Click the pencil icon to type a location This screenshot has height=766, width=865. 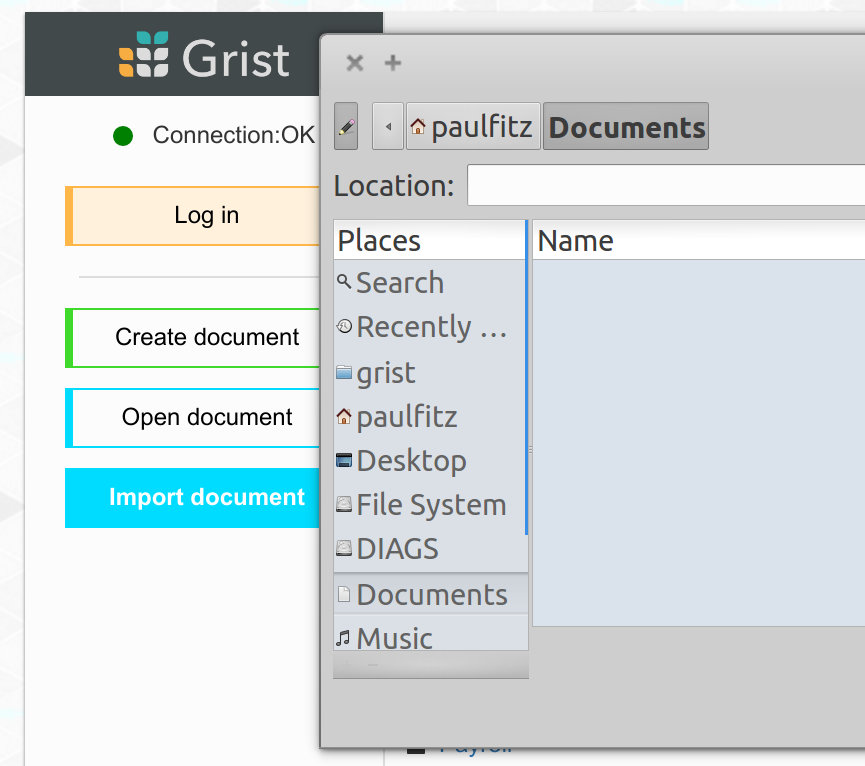tap(345, 125)
